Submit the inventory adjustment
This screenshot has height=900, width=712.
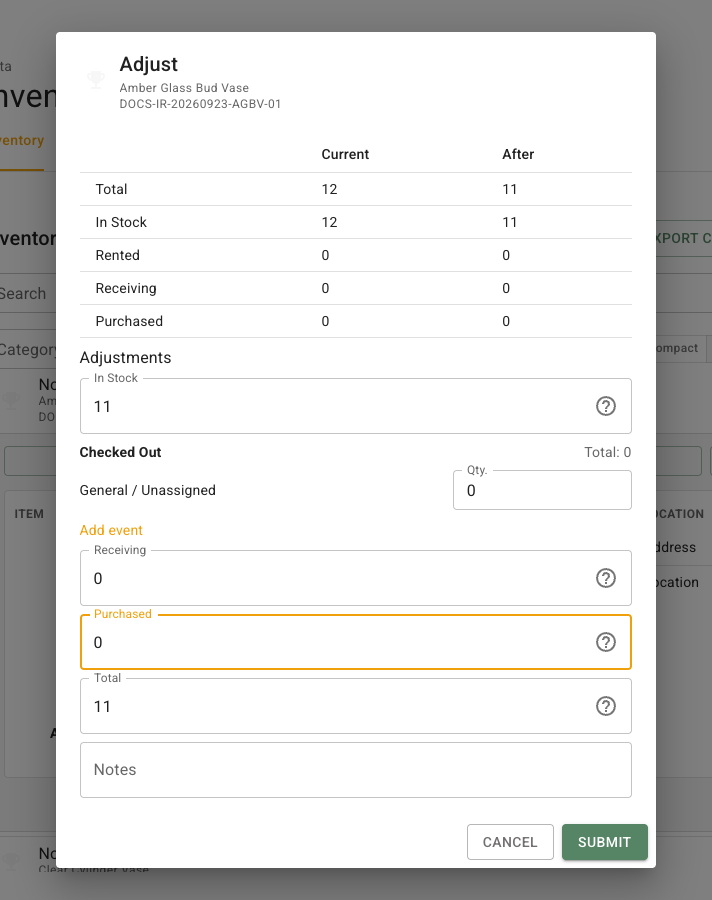pos(605,842)
